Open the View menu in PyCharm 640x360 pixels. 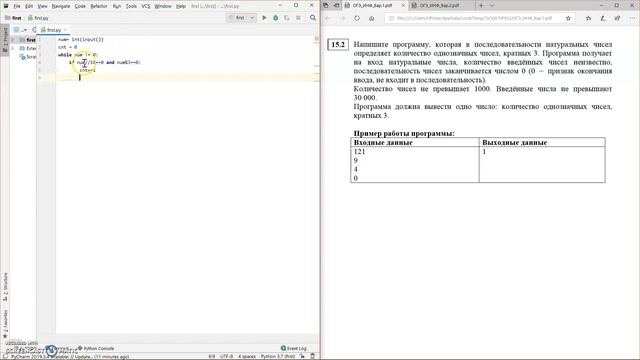pyautogui.click(x=42, y=6)
